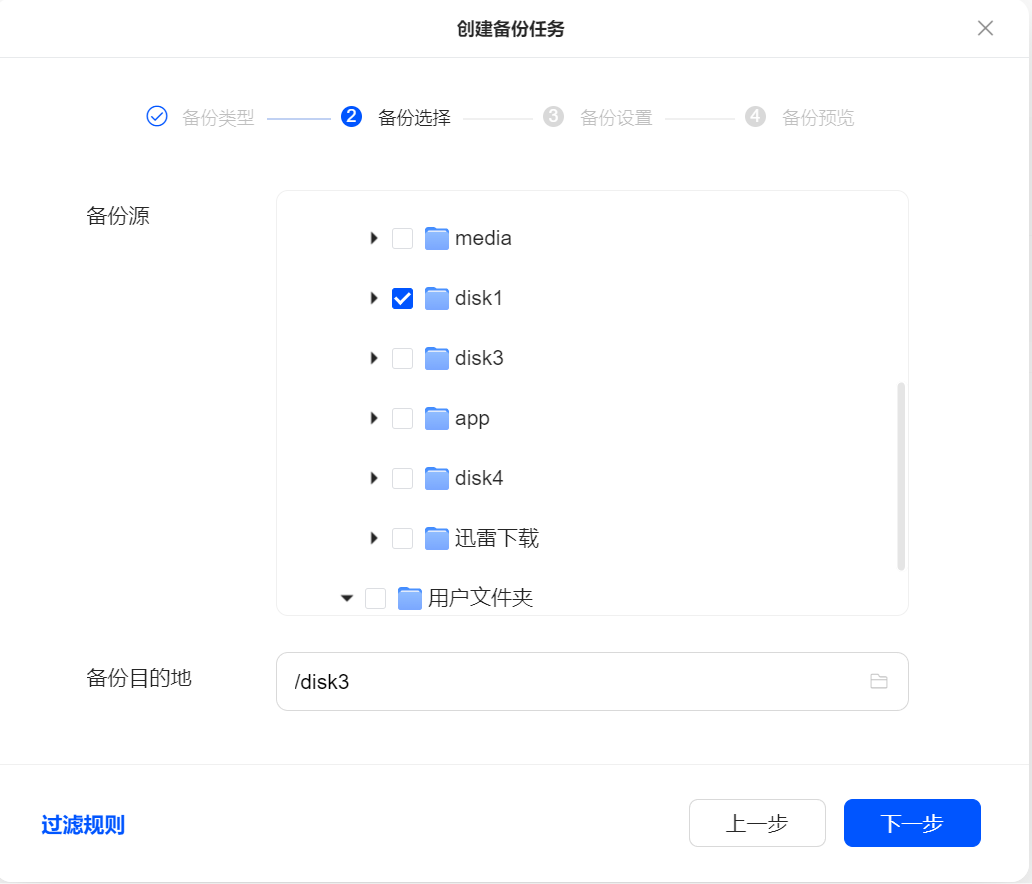Select the app folder name
The width and height of the screenshot is (1032, 884).
click(472, 419)
